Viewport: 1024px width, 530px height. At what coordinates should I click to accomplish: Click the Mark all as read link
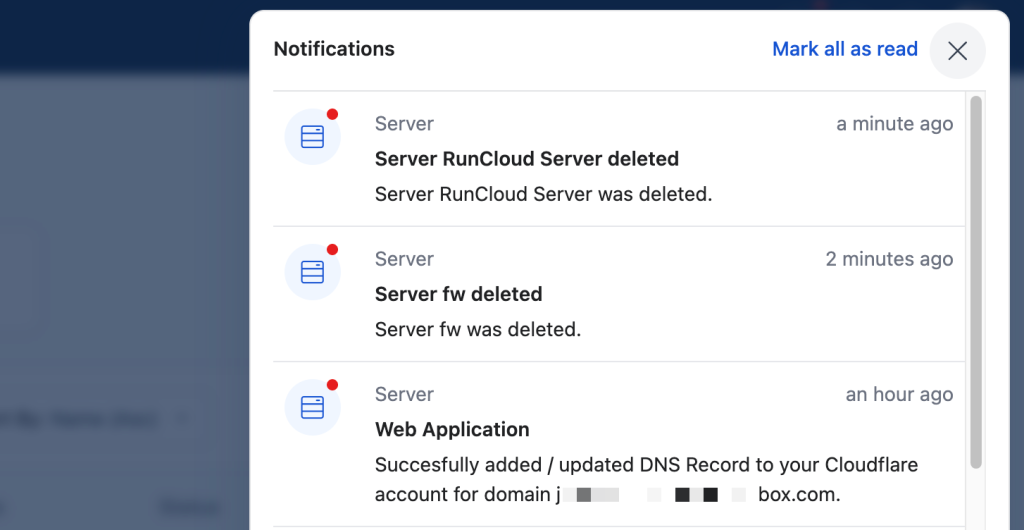[844, 49]
